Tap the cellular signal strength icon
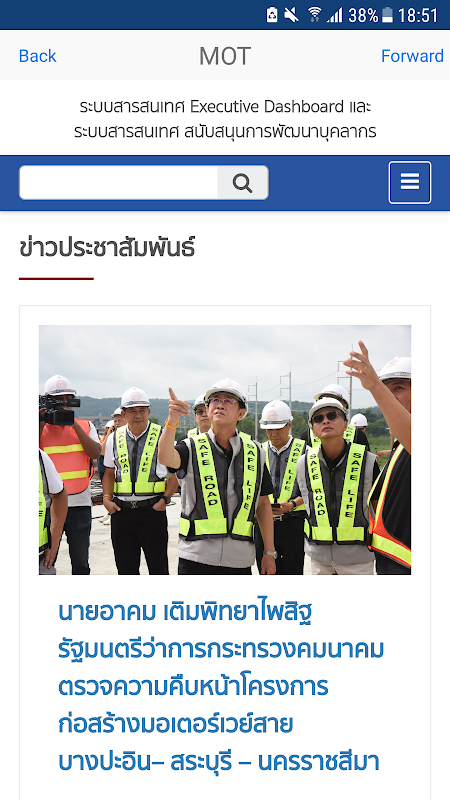 pos(335,15)
